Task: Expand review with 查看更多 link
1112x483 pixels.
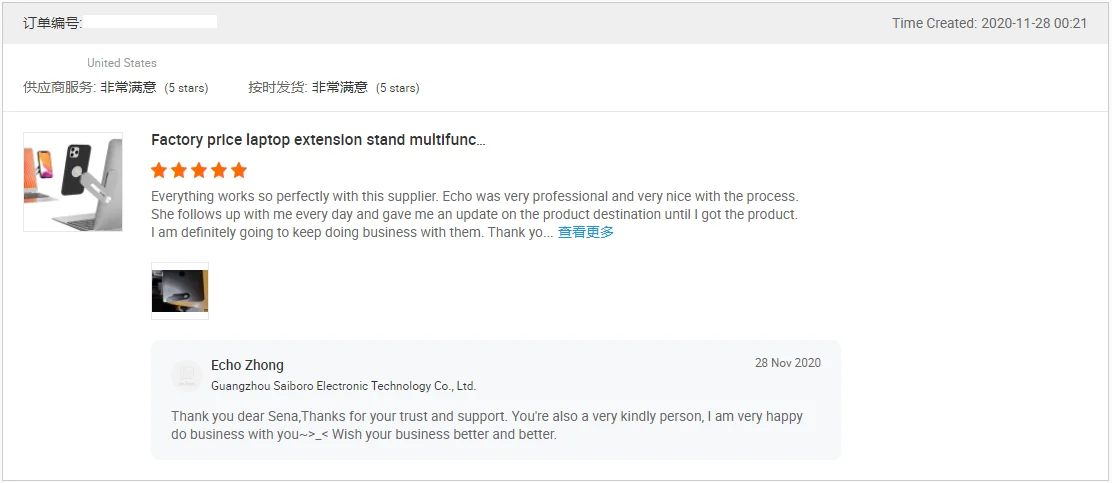Action: 586,232
